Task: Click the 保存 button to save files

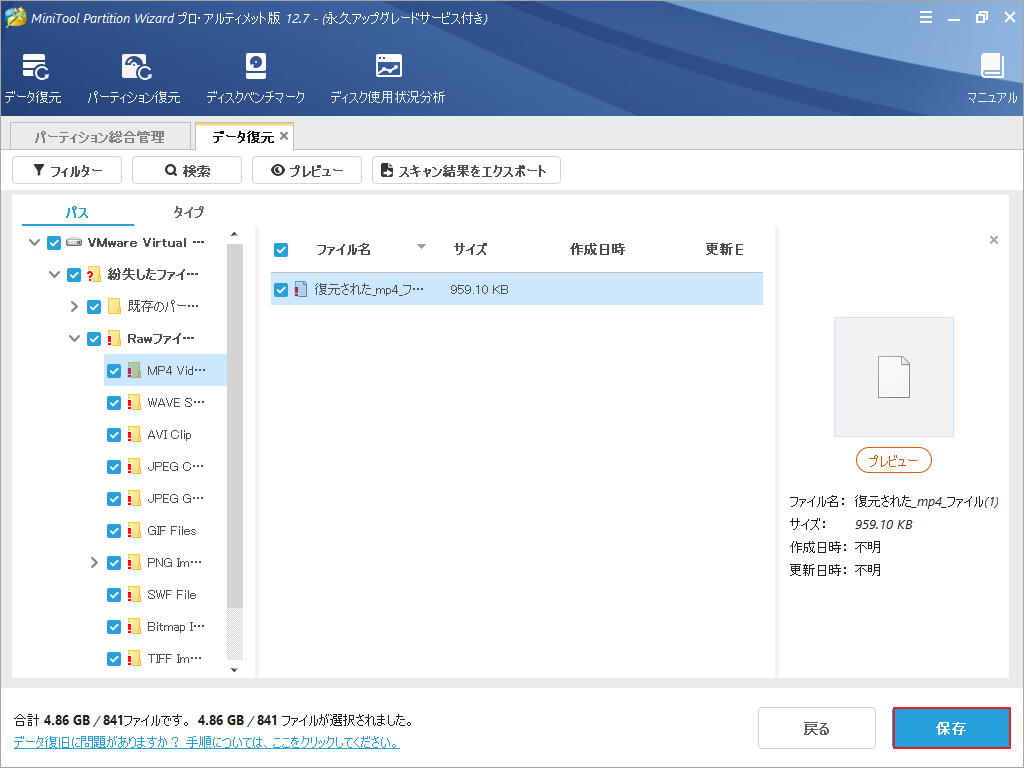Action: pos(951,728)
